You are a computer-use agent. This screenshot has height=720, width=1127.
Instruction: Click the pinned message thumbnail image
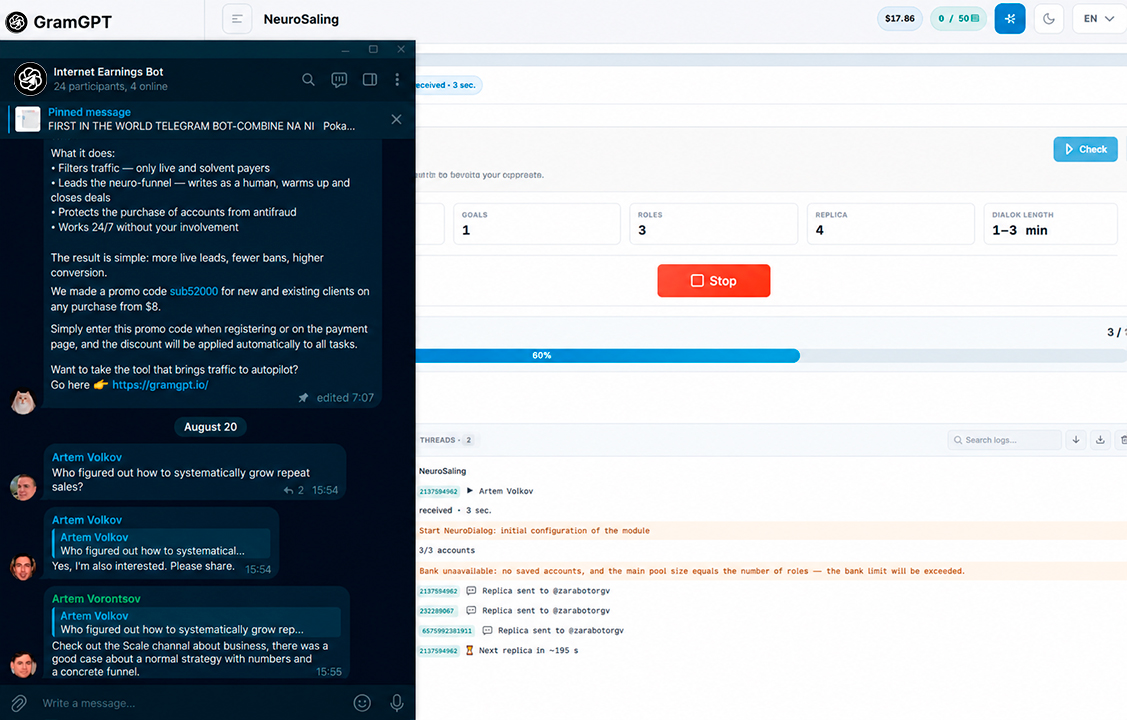[28, 119]
